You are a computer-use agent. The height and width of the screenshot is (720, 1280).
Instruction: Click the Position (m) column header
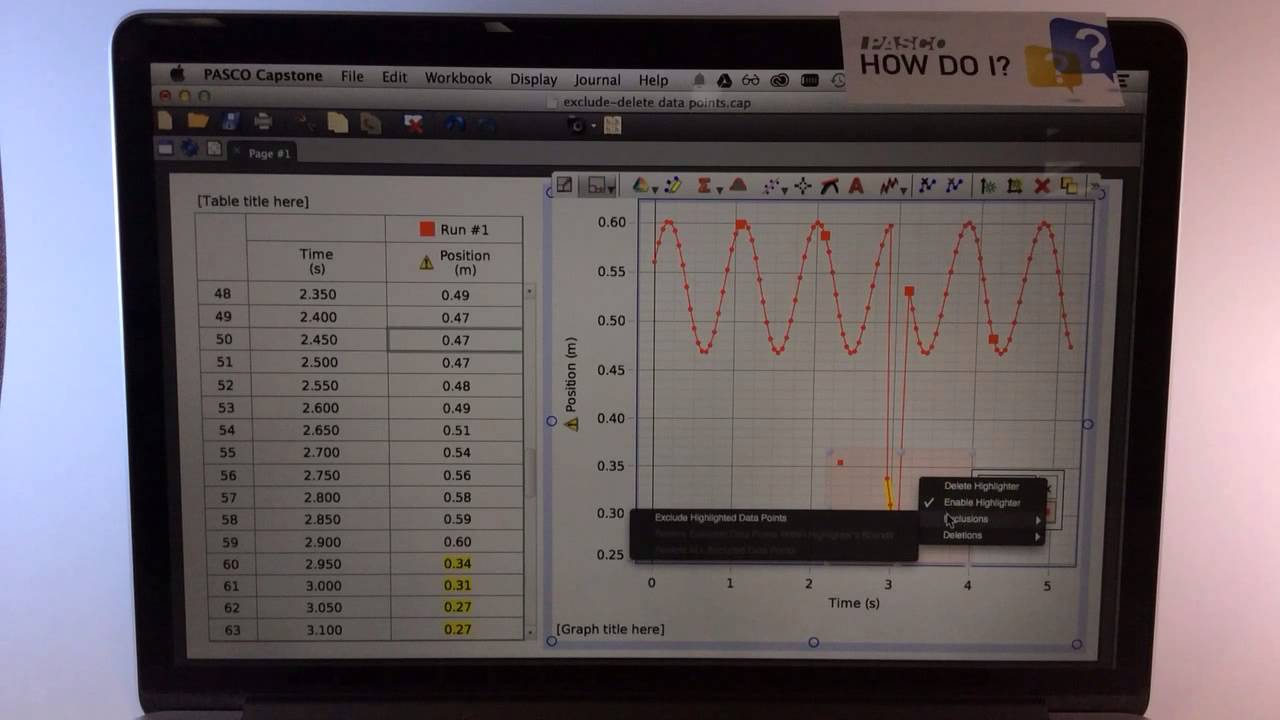(x=454, y=262)
